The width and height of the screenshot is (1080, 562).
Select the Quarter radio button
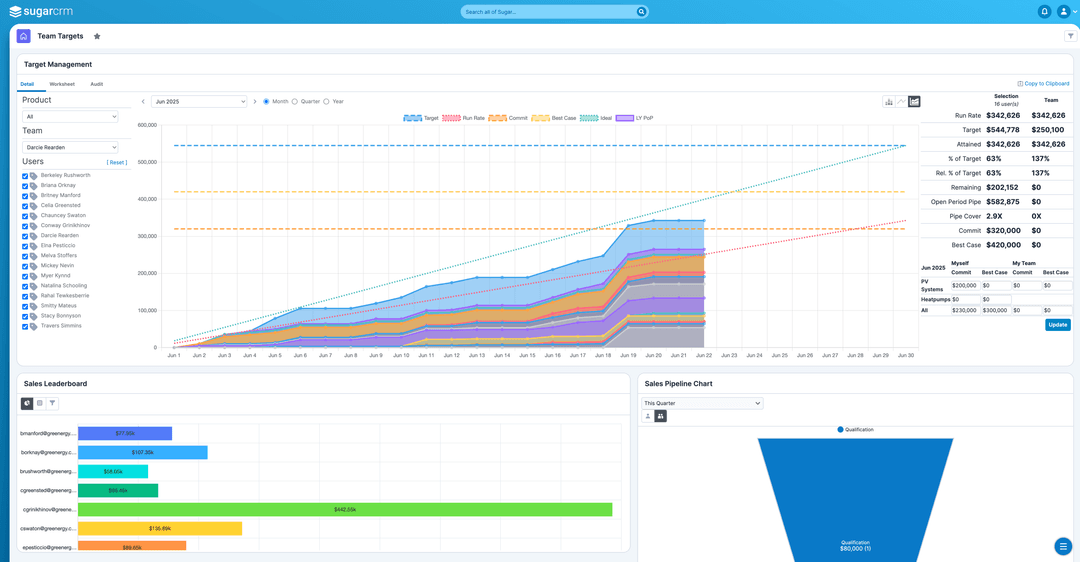click(295, 101)
